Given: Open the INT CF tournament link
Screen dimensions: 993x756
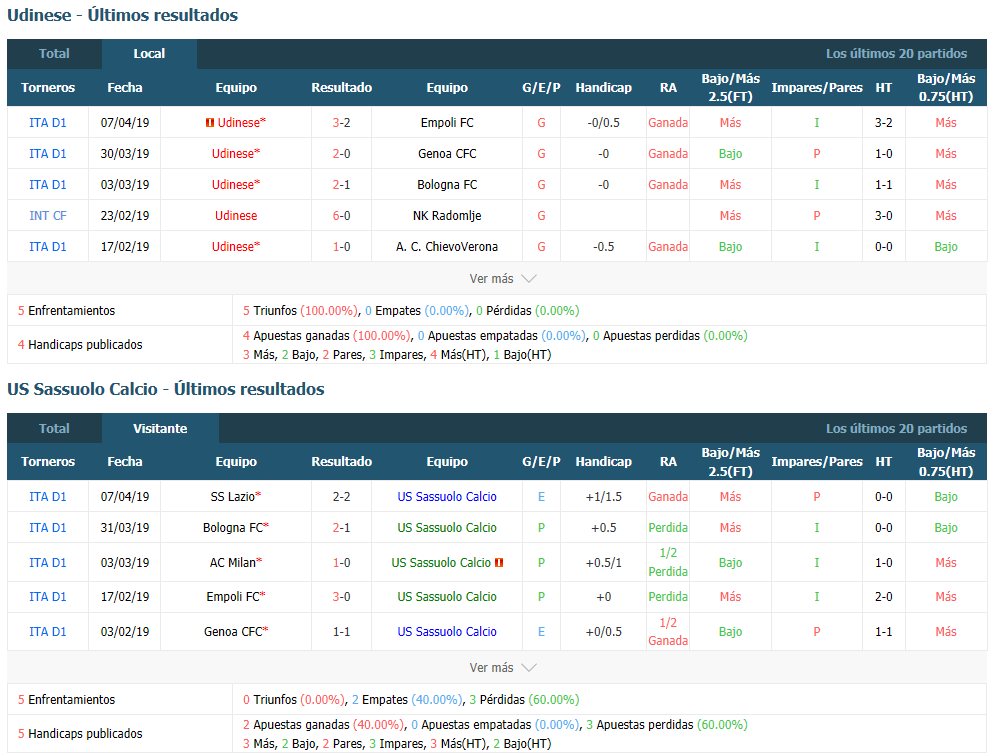Looking at the screenshot, I should coord(47,216).
